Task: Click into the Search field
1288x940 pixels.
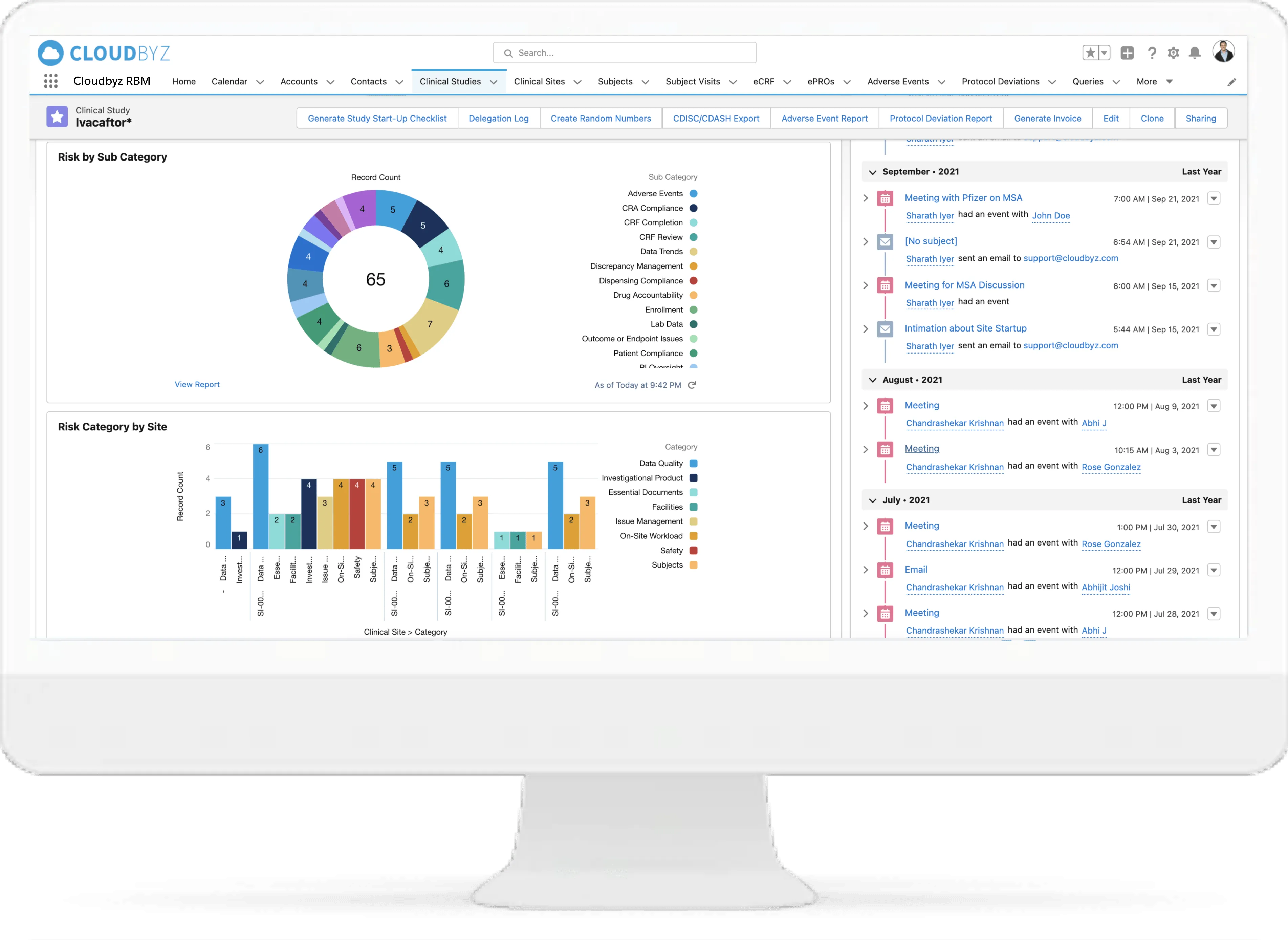Action: [625, 53]
